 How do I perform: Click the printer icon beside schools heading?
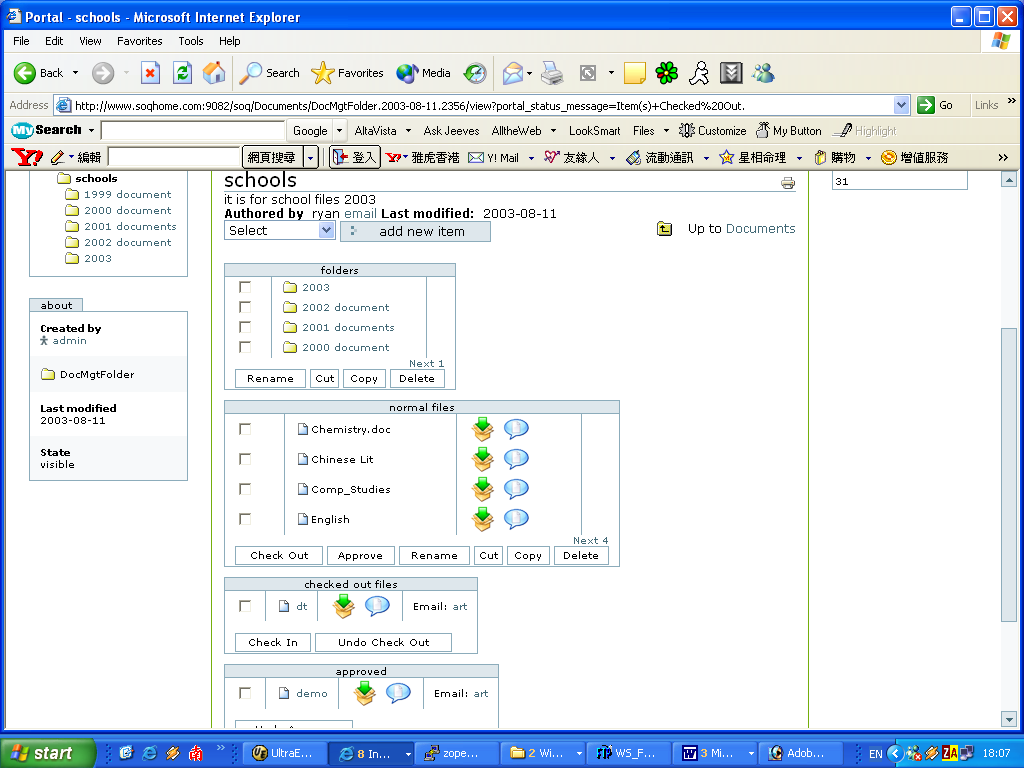pos(788,183)
